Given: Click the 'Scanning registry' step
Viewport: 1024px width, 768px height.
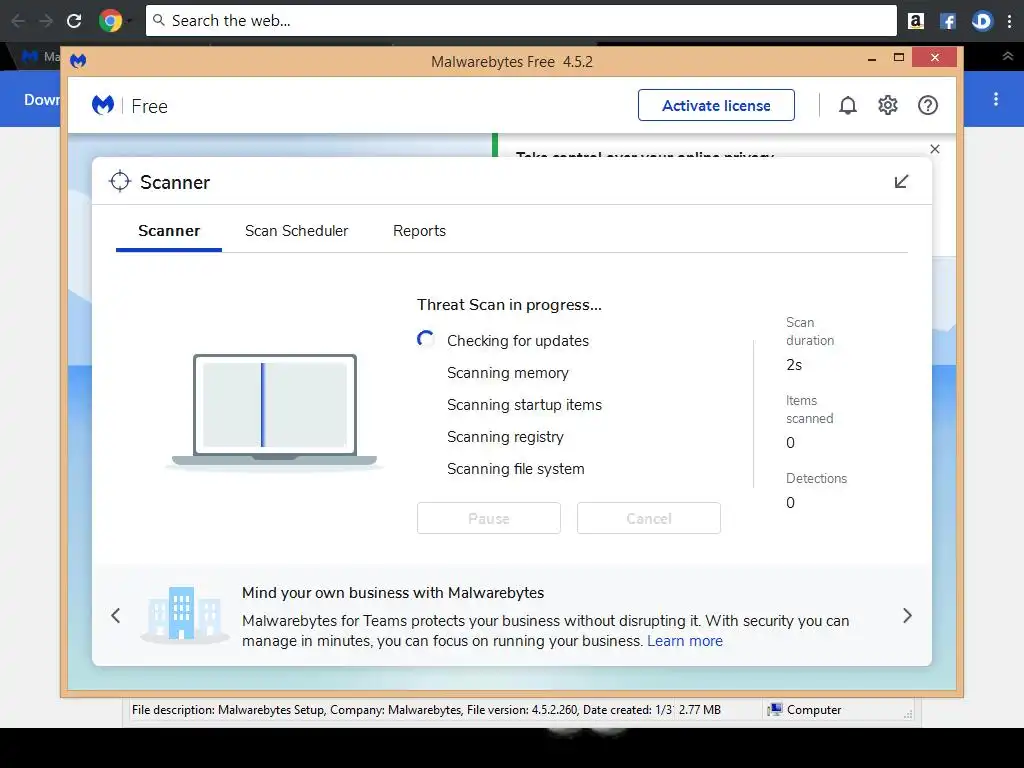Looking at the screenshot, I should [505, 436].
